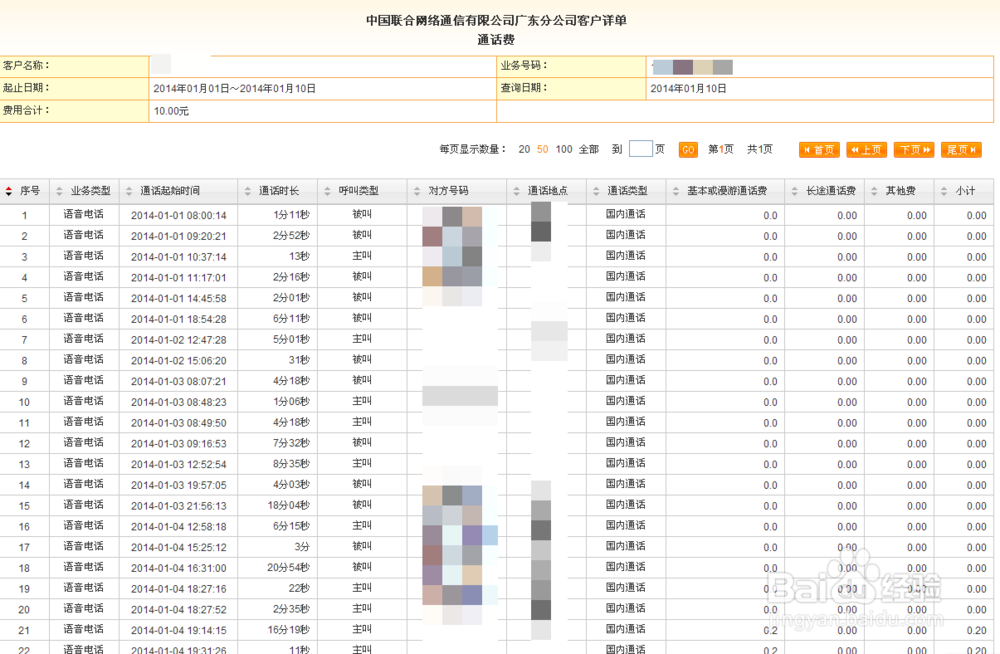
Task: Click the call duration 20分54秒
Action: pyautogui.click(x=288, y=568)
